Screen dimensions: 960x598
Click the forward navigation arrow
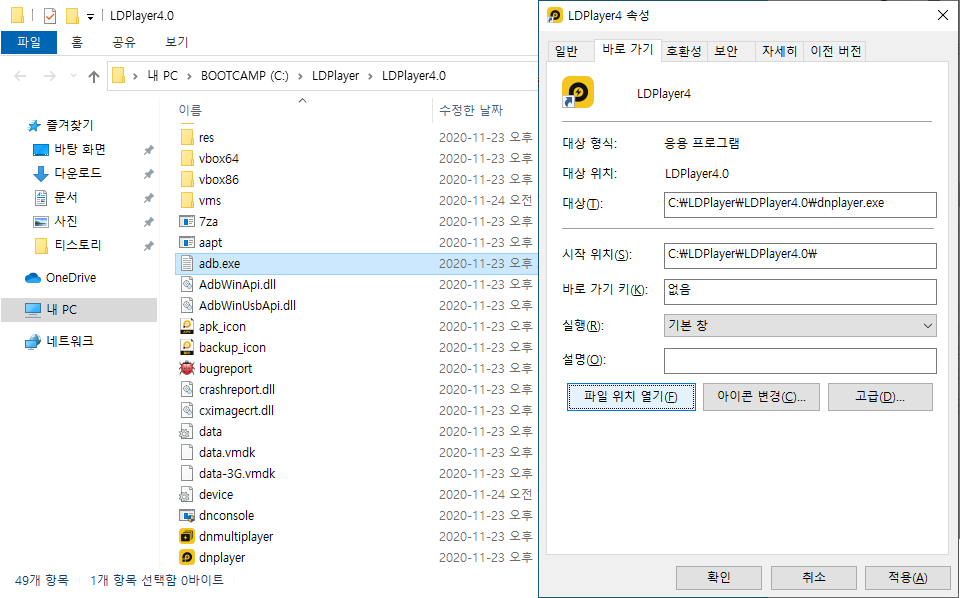click(x=50, y=77)
